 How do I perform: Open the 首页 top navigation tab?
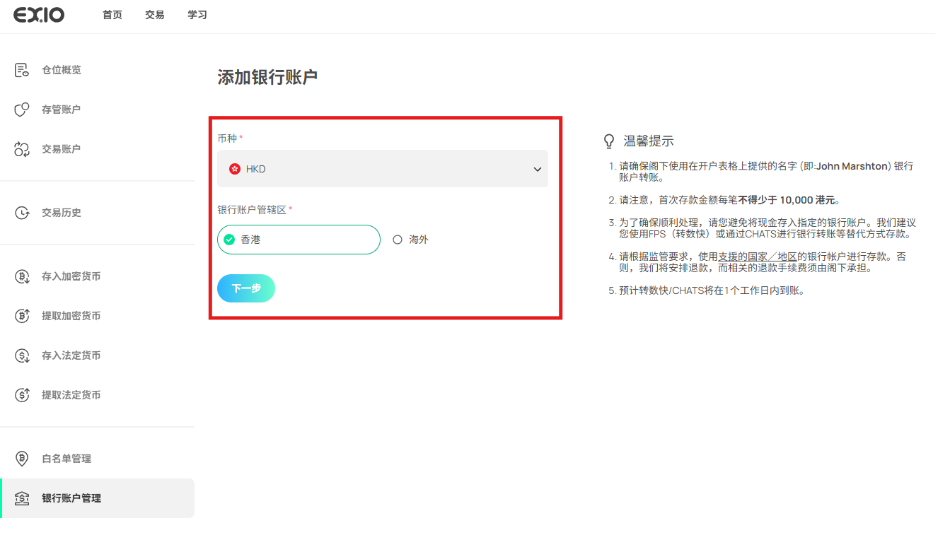[112, 16]
